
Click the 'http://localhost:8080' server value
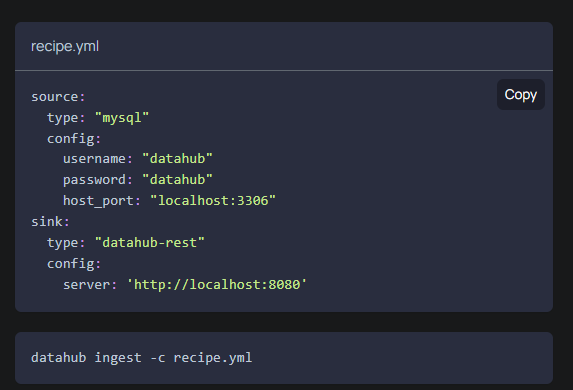coord(217,285)
